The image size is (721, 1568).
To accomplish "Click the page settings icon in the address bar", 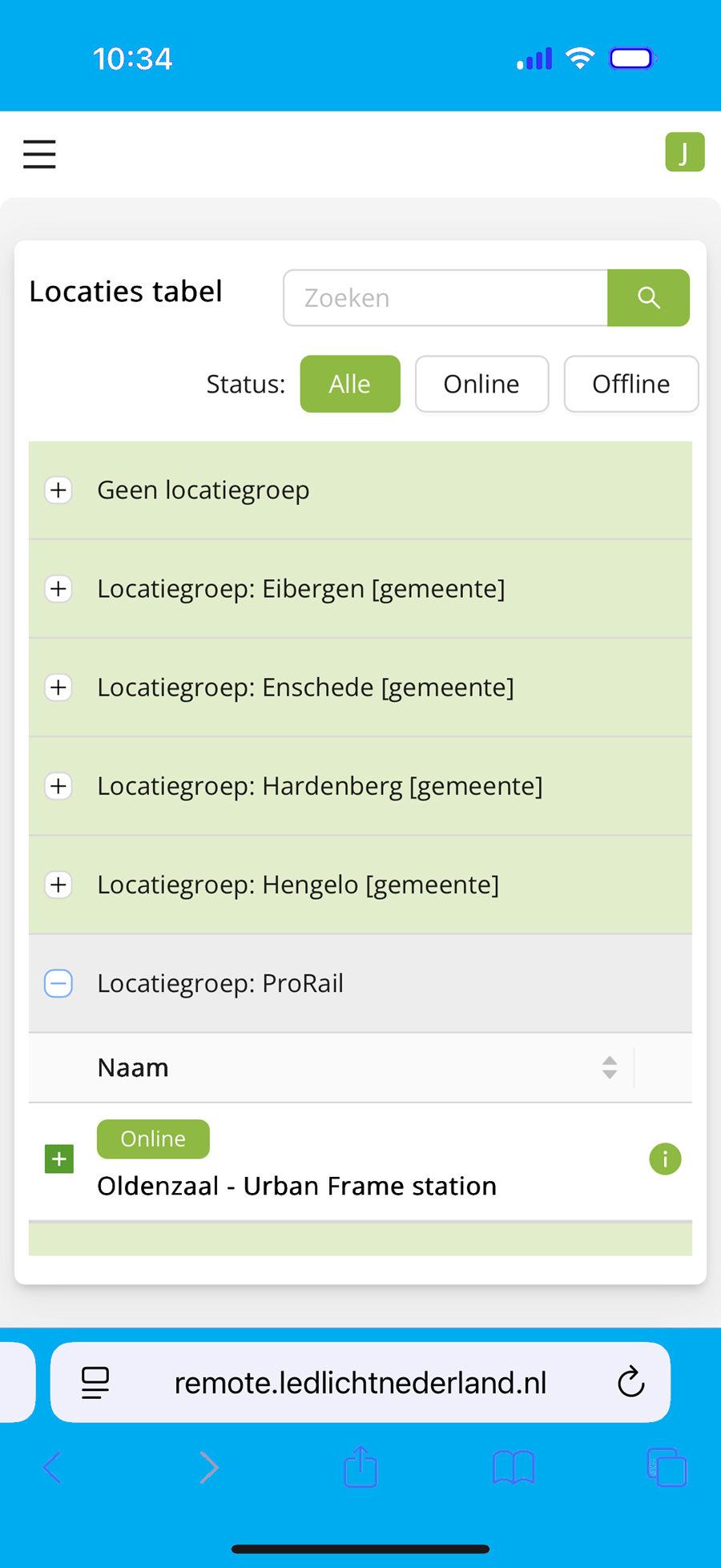I will [95, 1381].
